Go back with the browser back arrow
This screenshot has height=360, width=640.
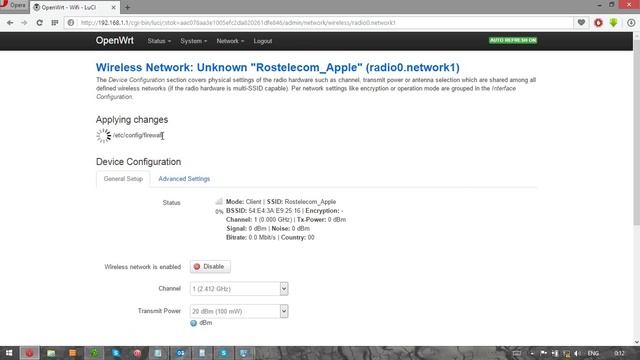coord(10,23)
